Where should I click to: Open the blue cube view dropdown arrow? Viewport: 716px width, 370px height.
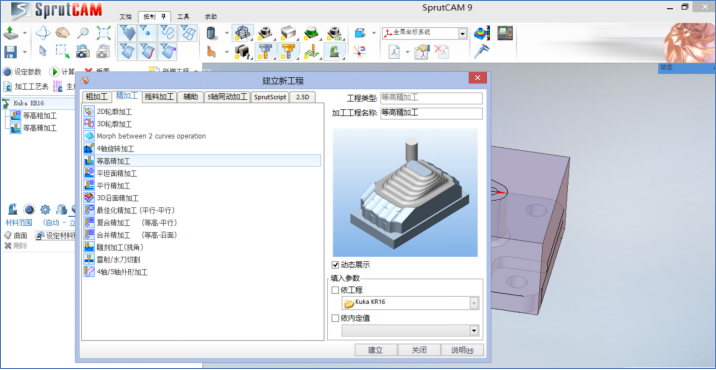pyautogui.click(x=374, y=33)
